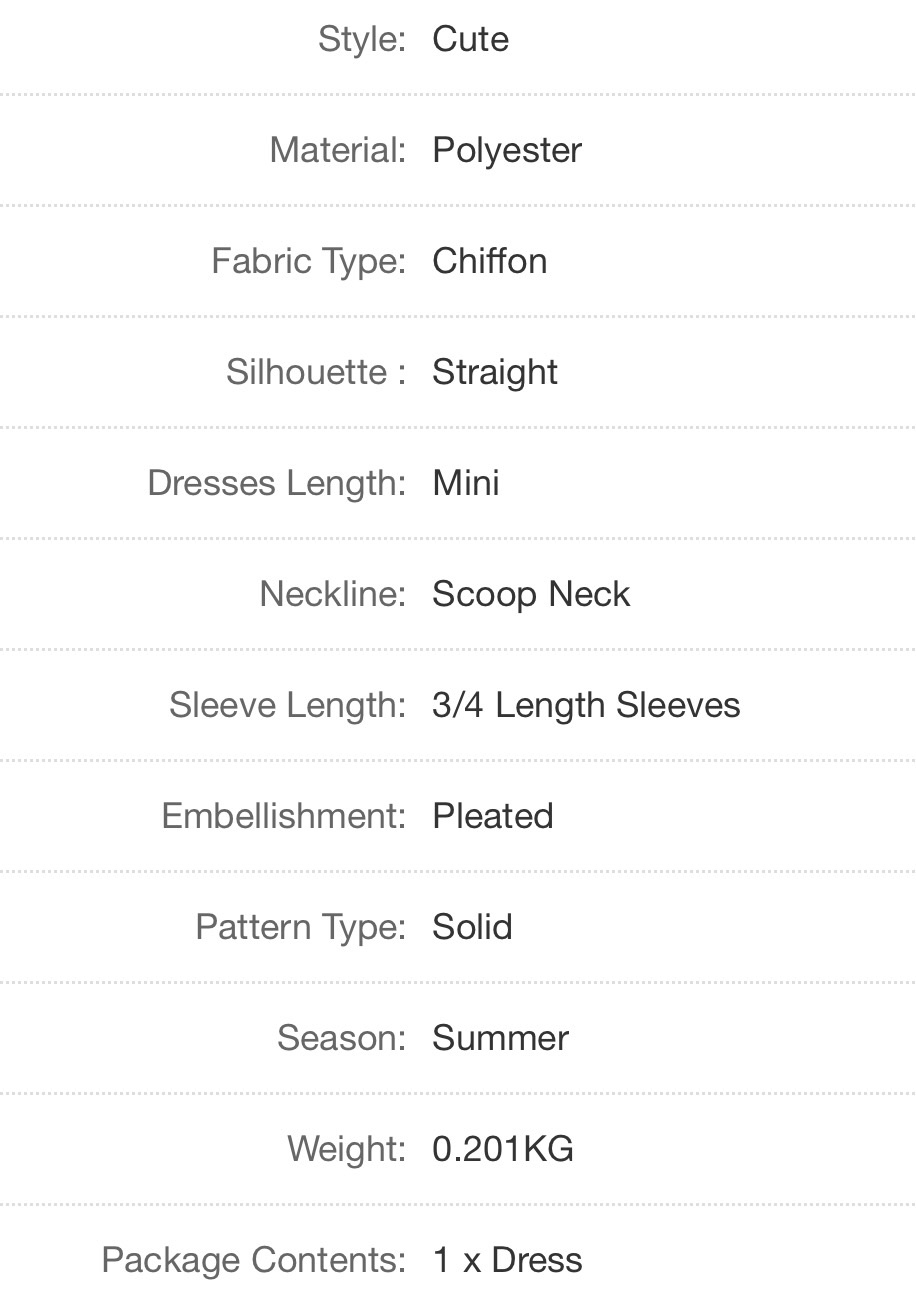916x1297 pixels.
Task: Tap the "Straight" silhouette value
Action: [x=494, y=372]
